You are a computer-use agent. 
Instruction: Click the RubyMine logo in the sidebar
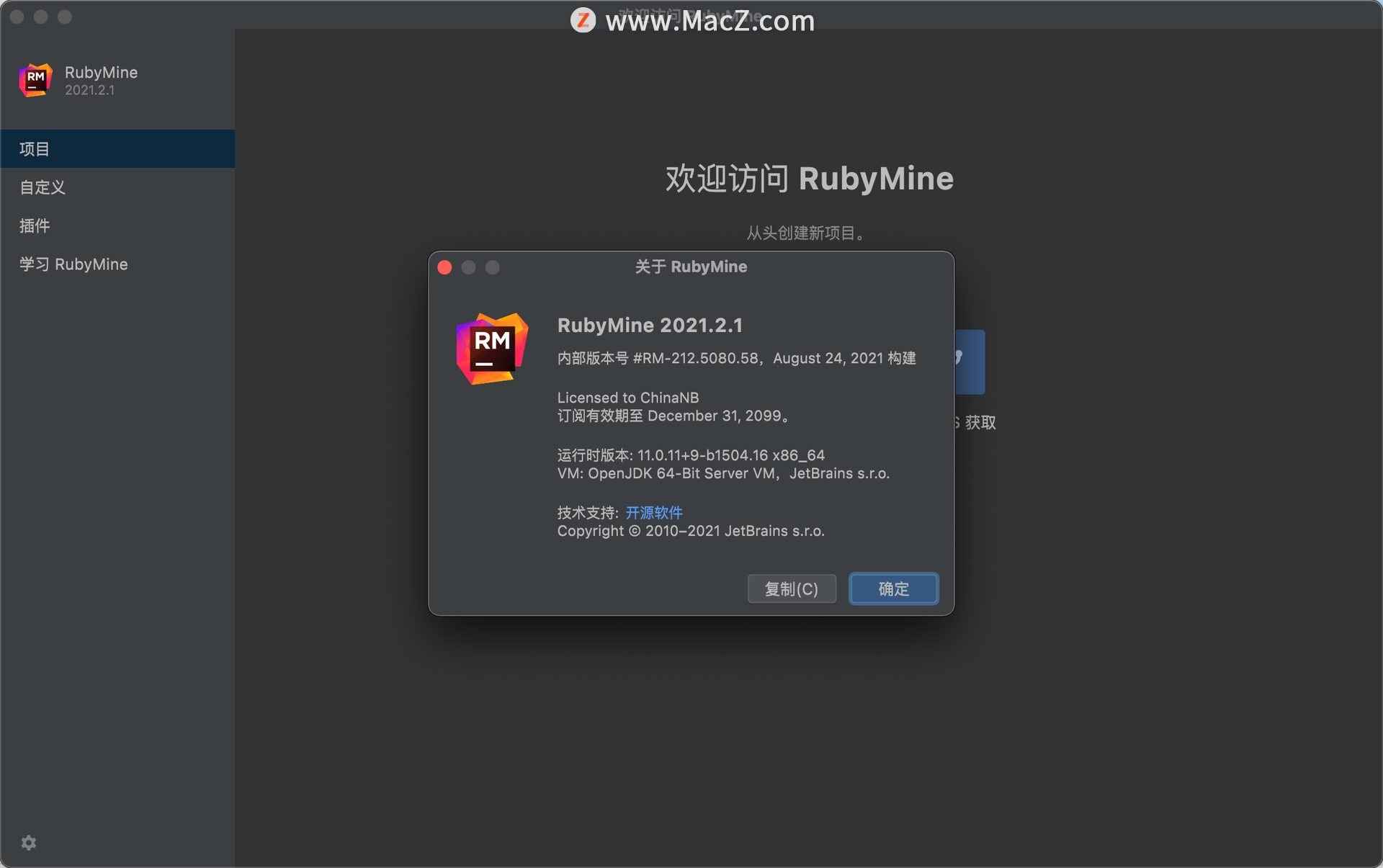[x=36, y=80]
